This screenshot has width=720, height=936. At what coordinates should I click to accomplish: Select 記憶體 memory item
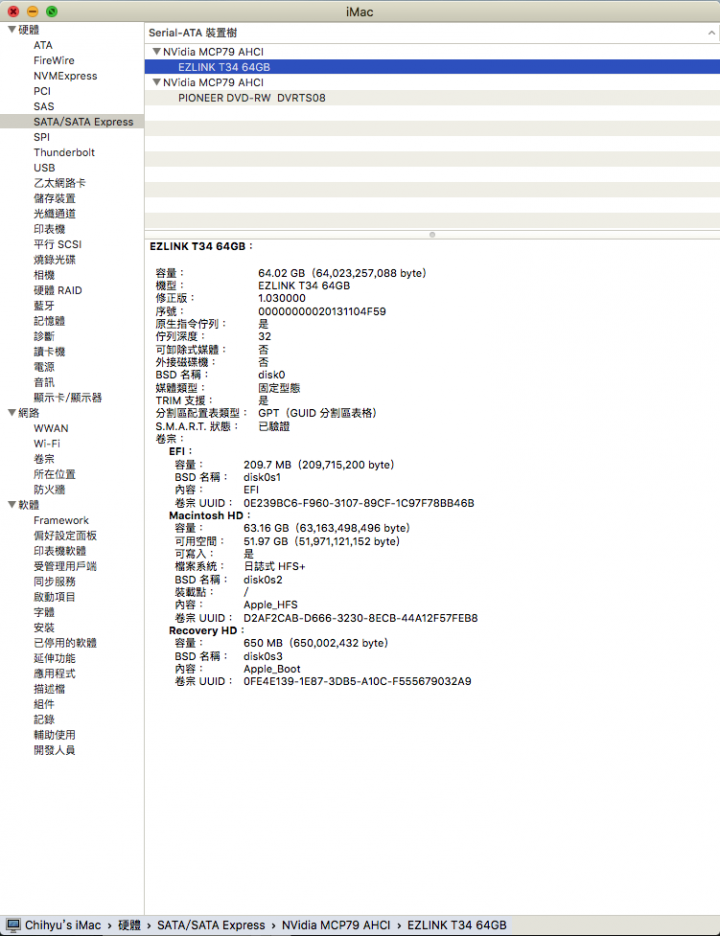50,321
